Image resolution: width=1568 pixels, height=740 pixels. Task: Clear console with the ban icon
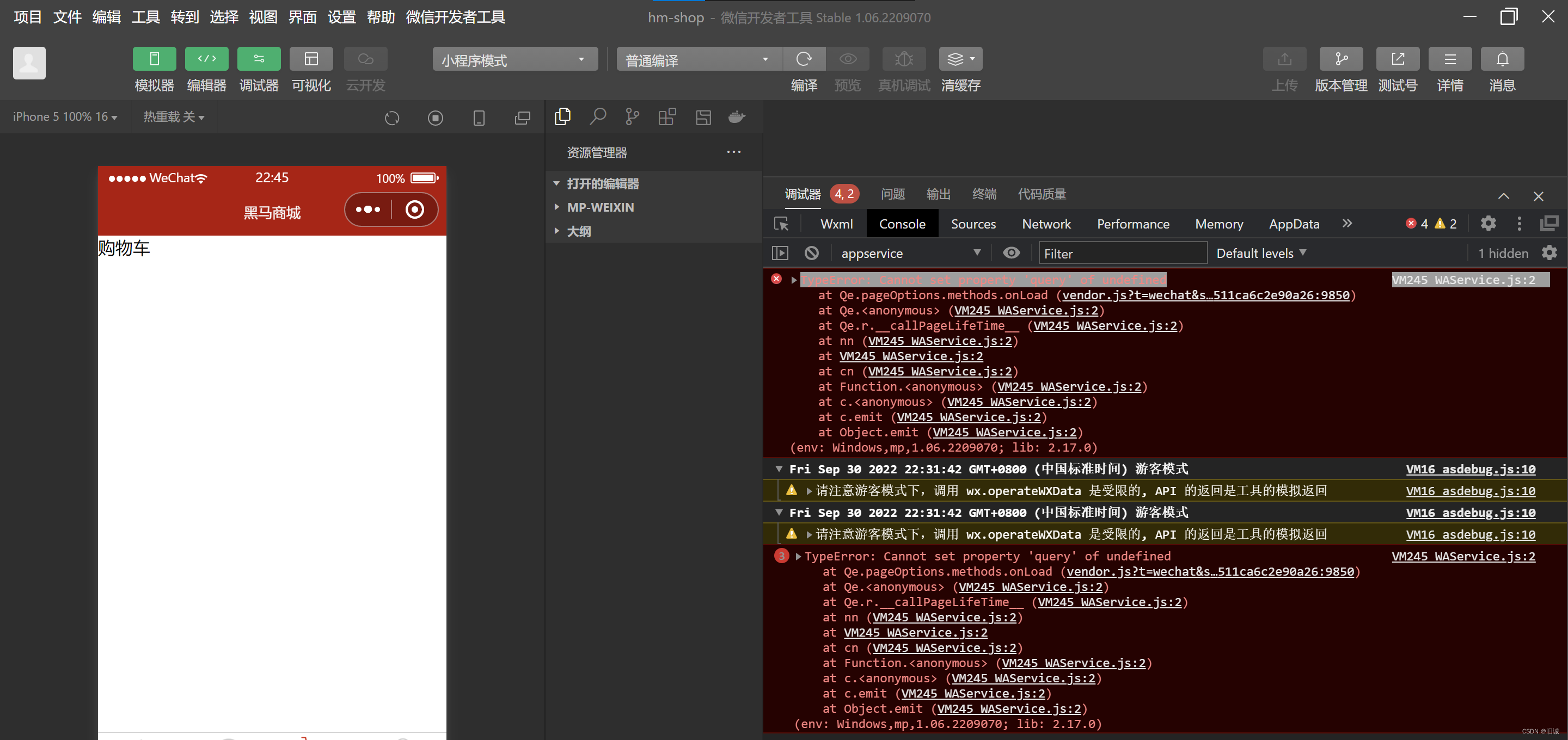pos(811,253)
